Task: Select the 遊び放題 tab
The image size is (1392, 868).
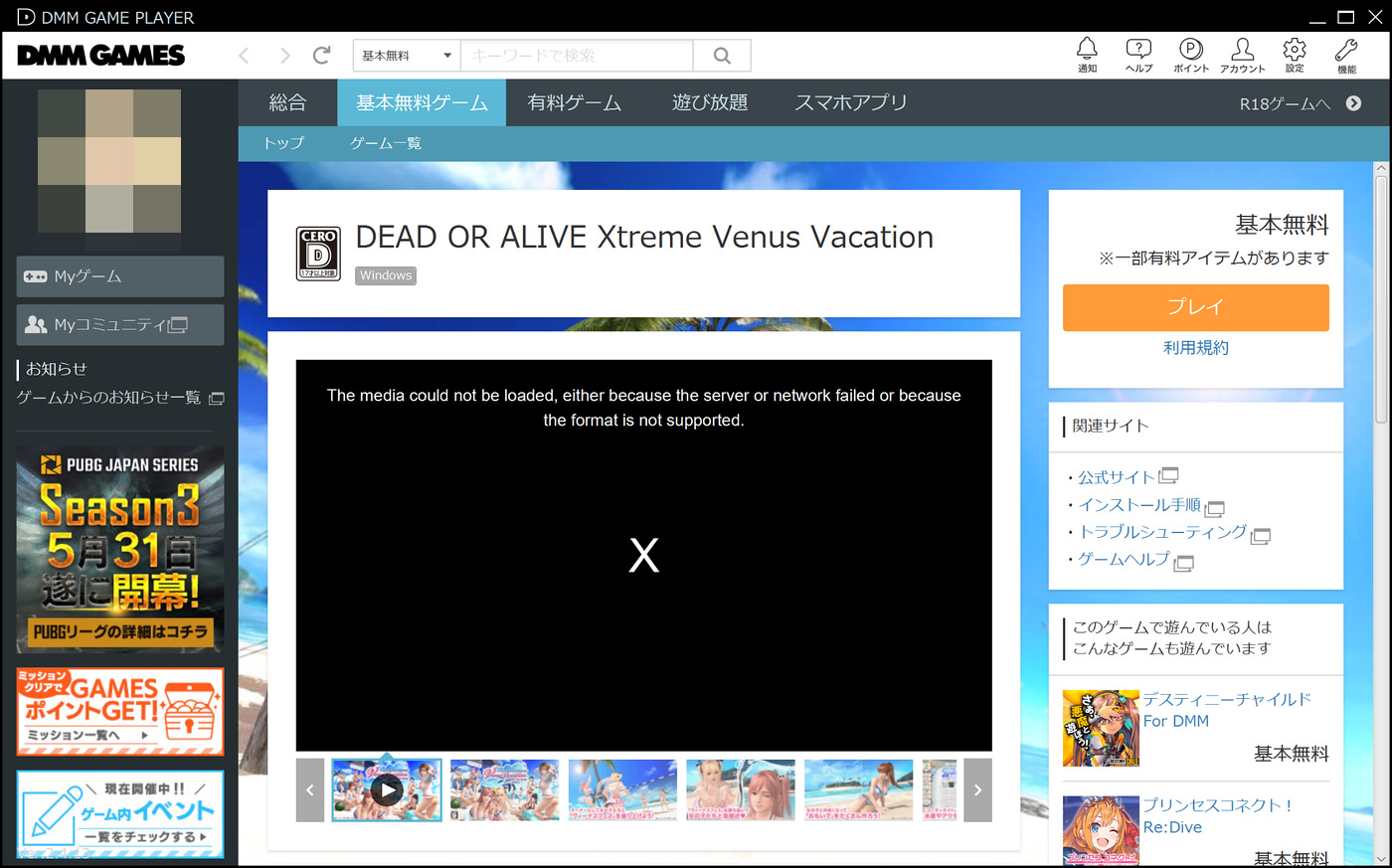Action: coord(710,102)
